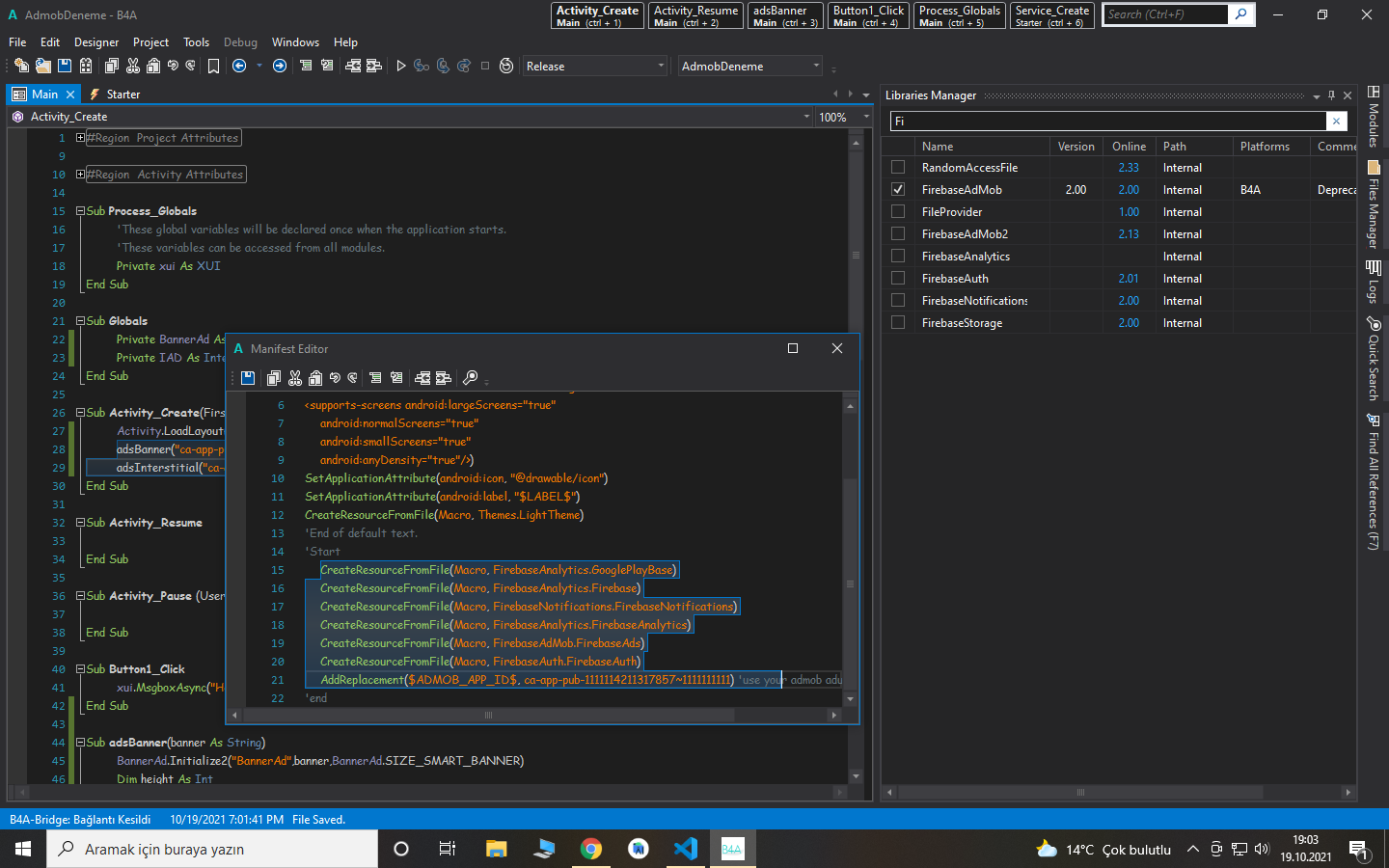Open the File menu
This screenshot has width=1389, height=868.
pyautogui.click(x=17, y=42)
